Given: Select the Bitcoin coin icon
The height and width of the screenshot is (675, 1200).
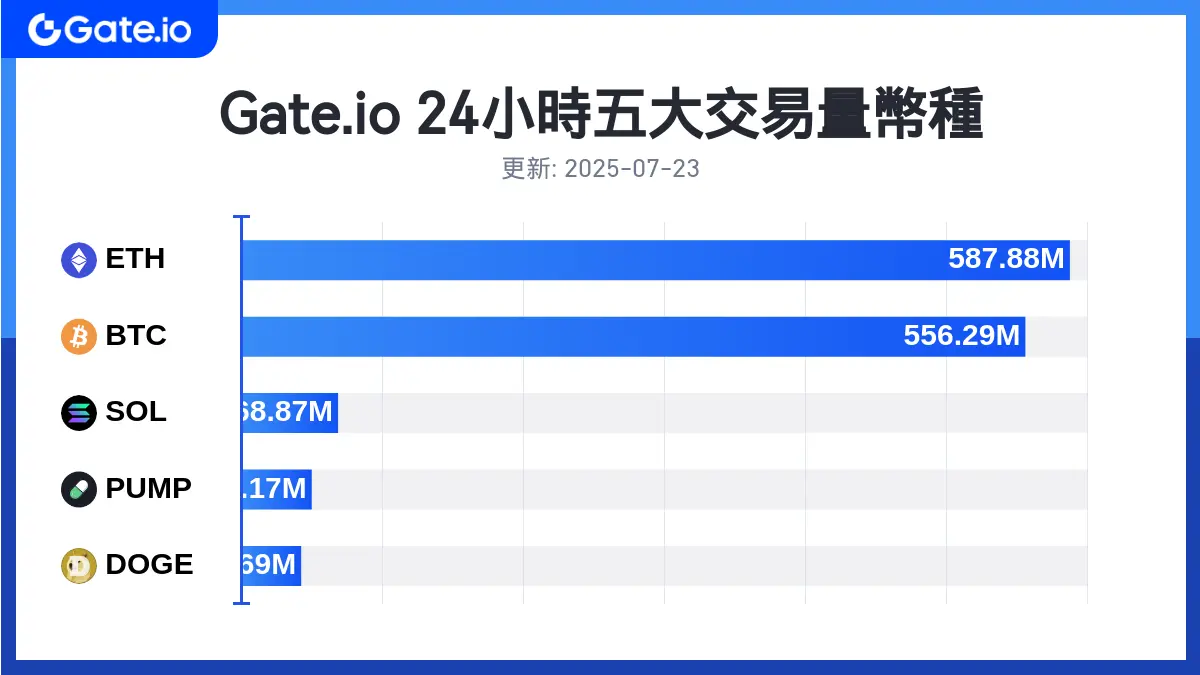Looking at the screenshot, I should click(x=79, y=336).
